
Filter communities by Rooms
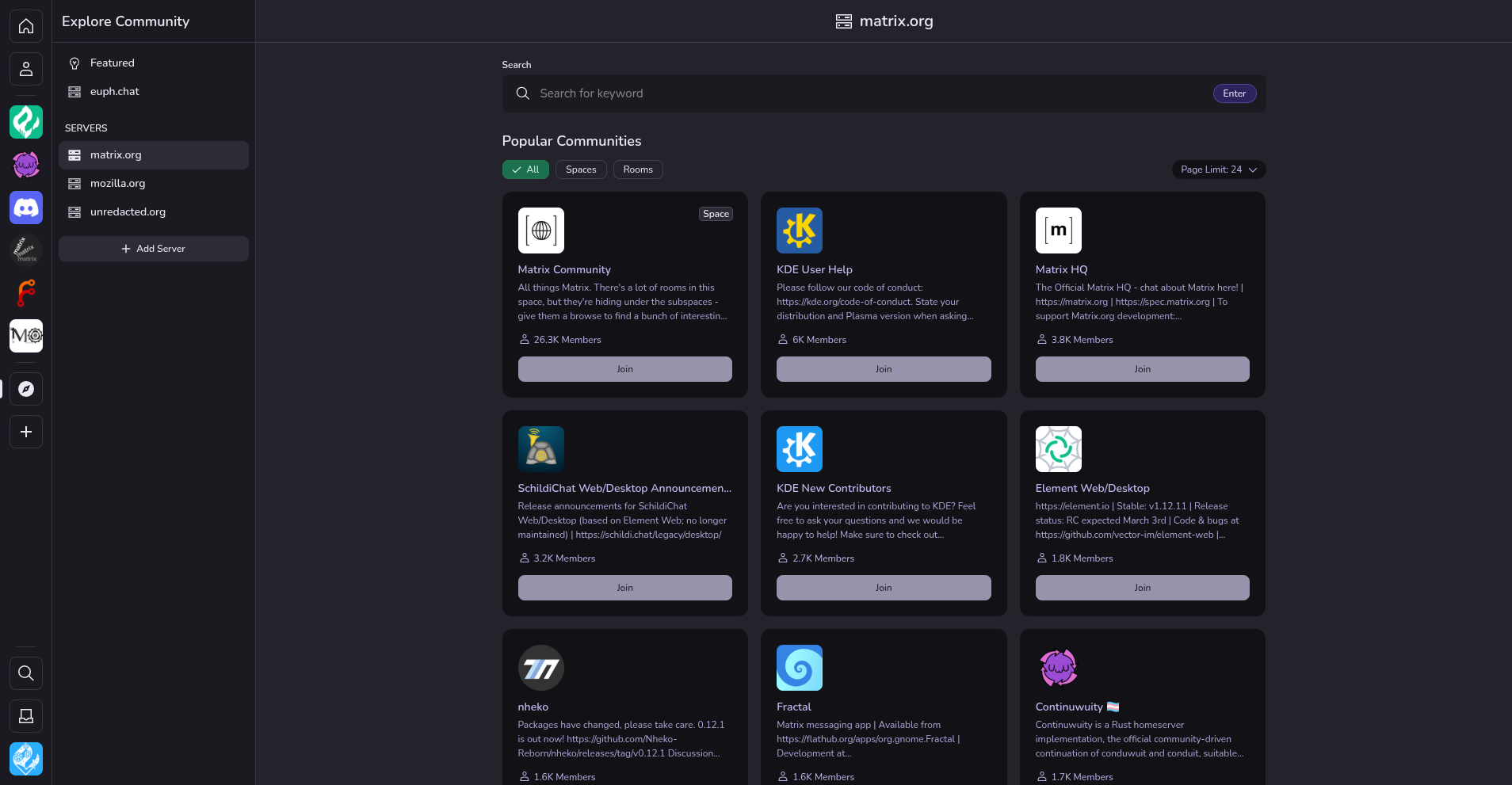(x=638, y=170)
